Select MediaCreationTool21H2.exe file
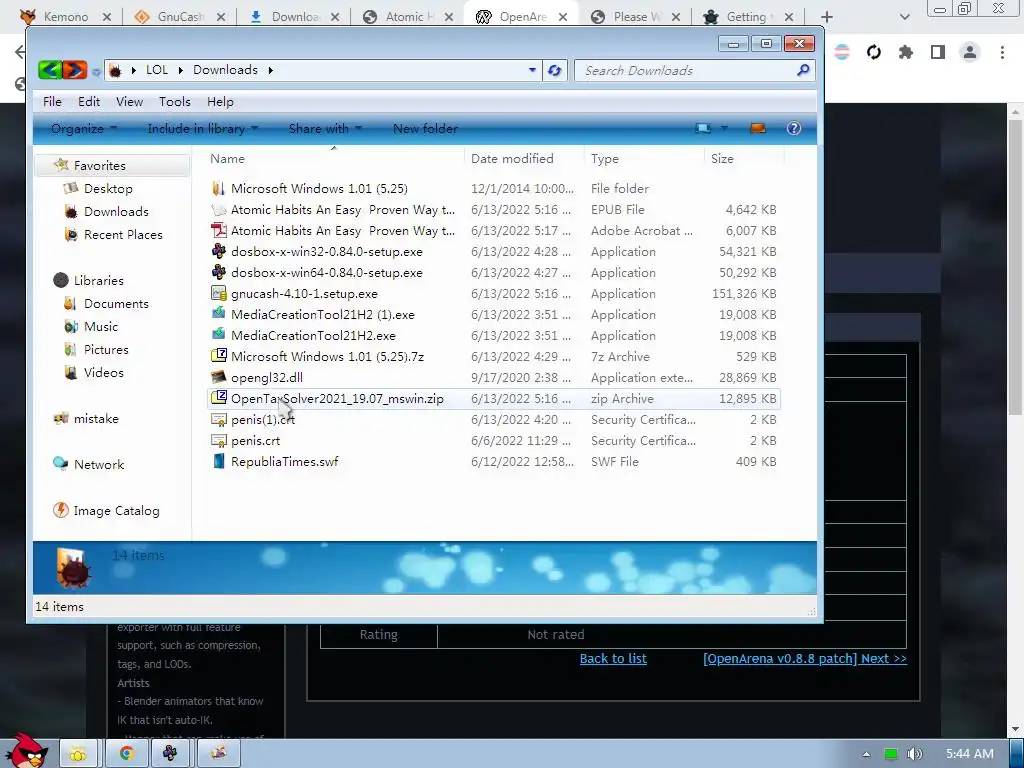The height and width of the screenshot is (768, 1024). [494, 335]
